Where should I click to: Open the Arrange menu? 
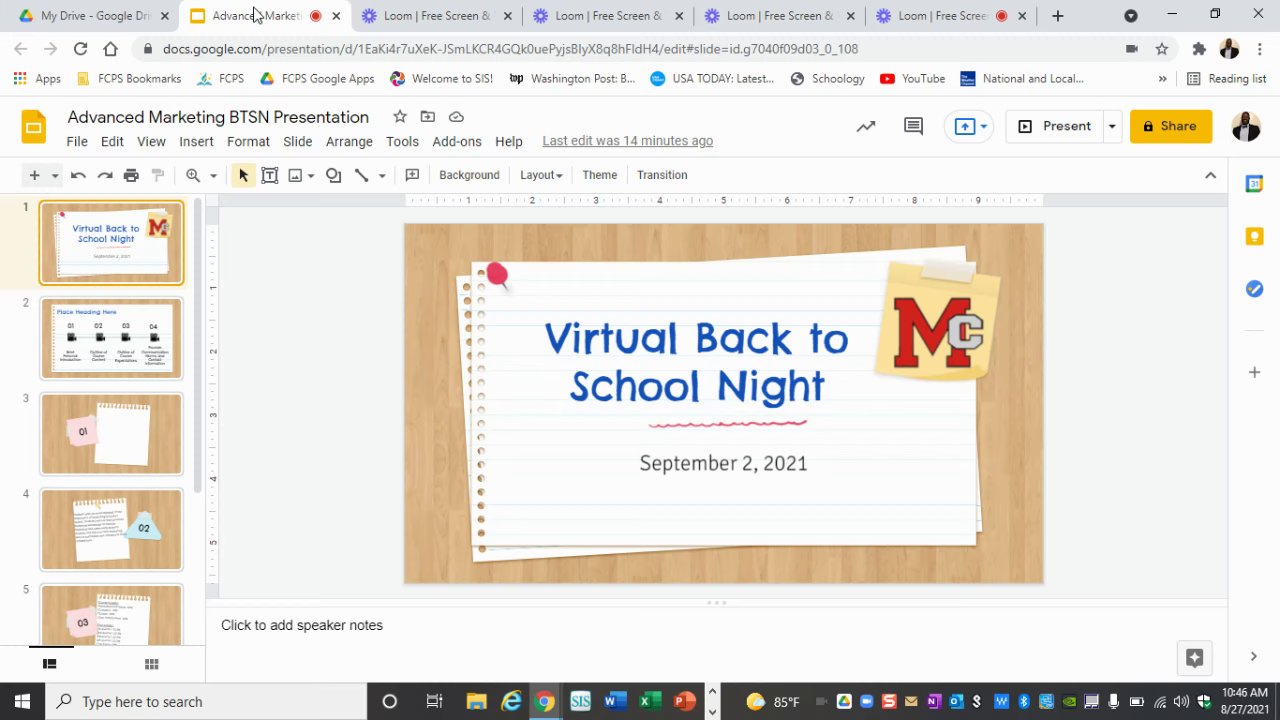349,142
